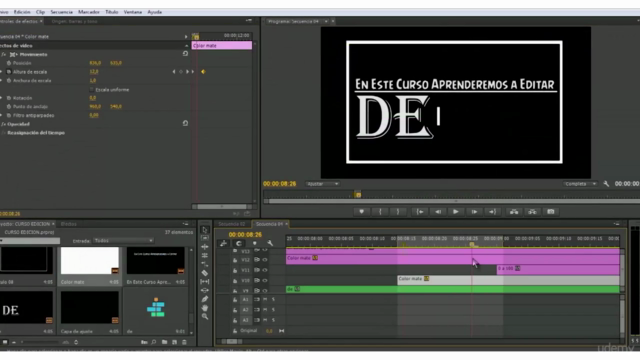Viewport: 640px width, 360px height.
Task: Select the Razor tool
Action: 205,273
